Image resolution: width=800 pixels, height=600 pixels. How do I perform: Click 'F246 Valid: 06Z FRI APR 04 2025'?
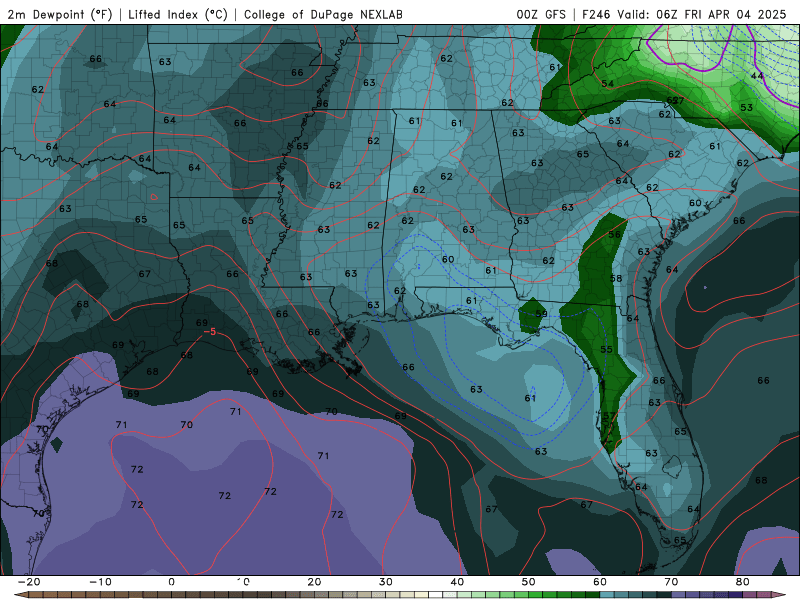[684, 15]
